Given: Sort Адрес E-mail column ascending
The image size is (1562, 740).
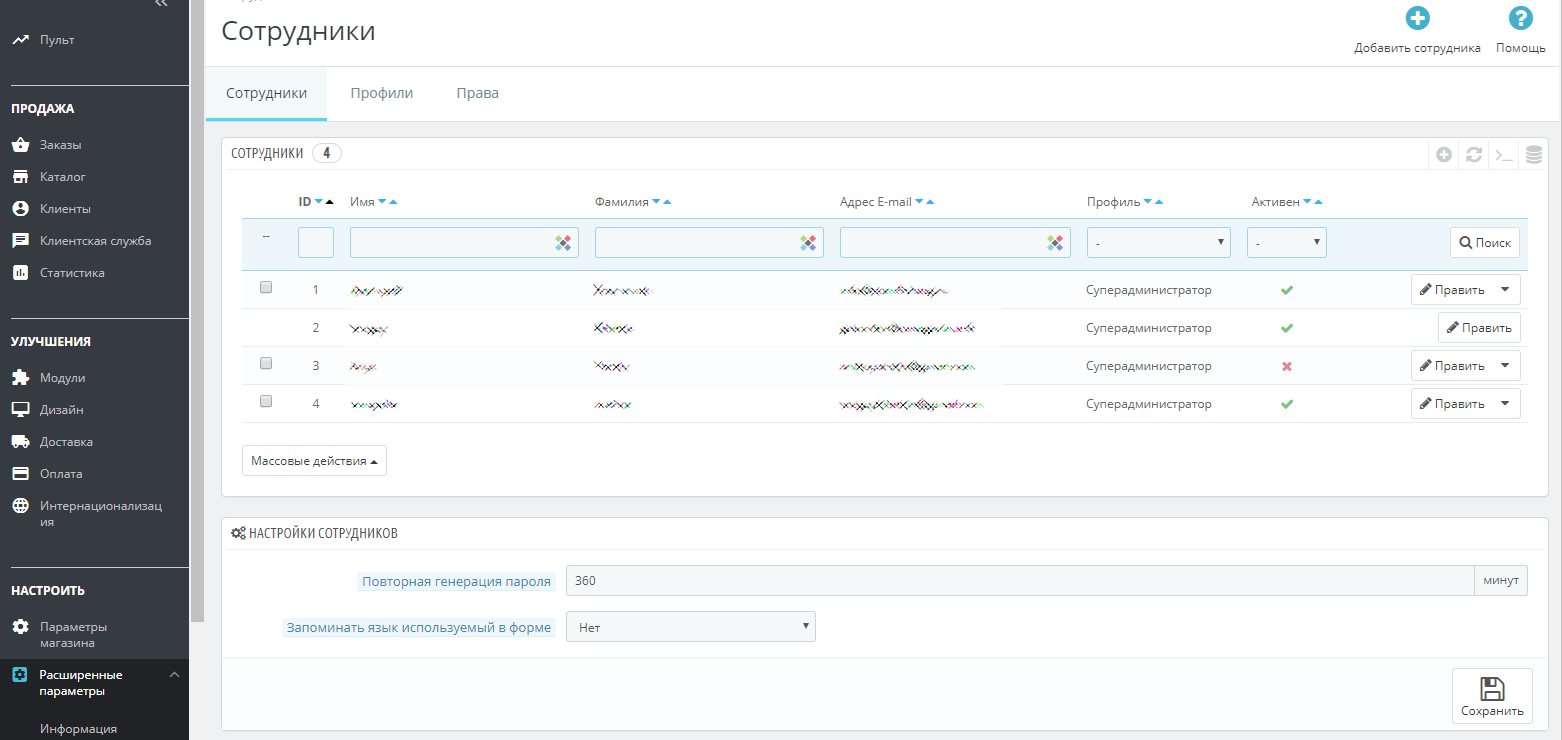Looking at the screenshot, I should tap(930, 202).
